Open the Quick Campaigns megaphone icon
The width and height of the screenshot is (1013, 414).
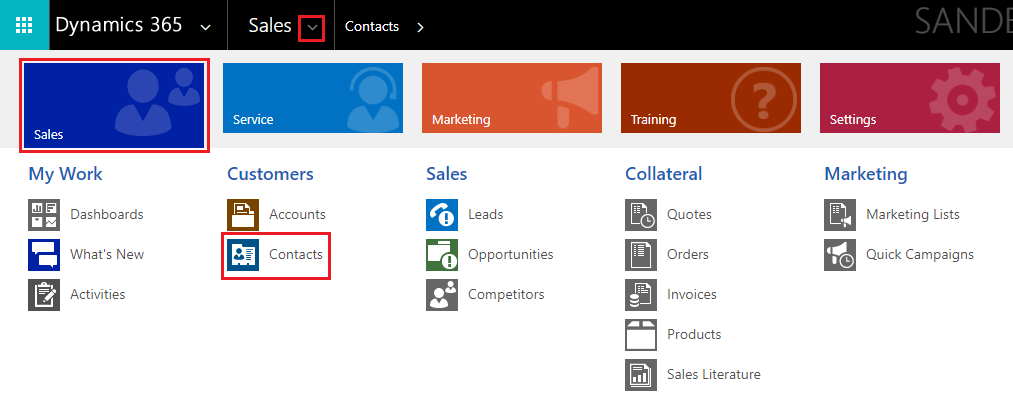point(840,254)
